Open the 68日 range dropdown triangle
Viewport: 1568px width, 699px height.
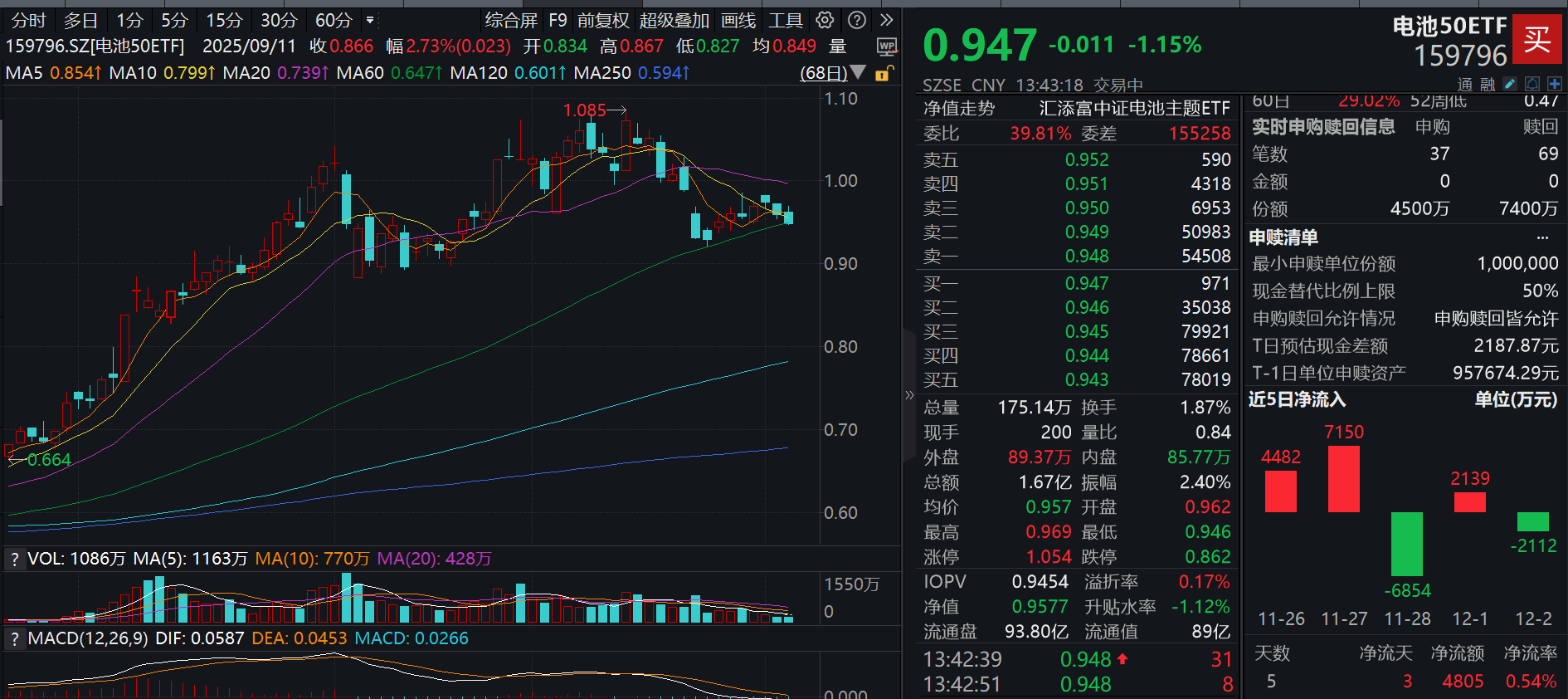pyautogui.click(x=858, y=73)
